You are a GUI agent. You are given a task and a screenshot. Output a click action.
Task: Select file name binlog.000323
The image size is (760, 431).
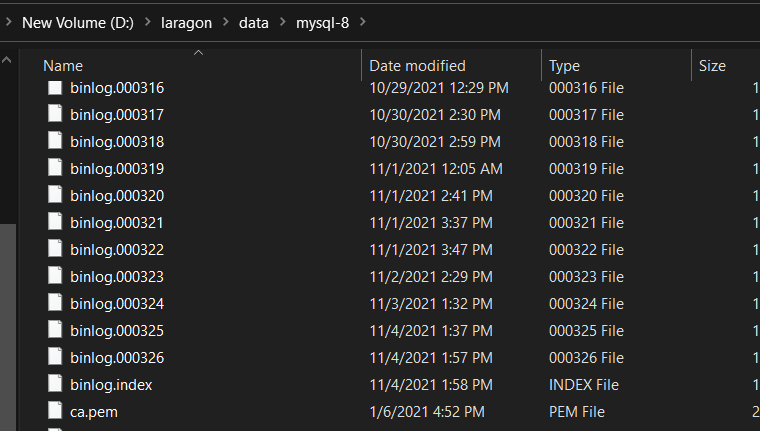[117, 277]
